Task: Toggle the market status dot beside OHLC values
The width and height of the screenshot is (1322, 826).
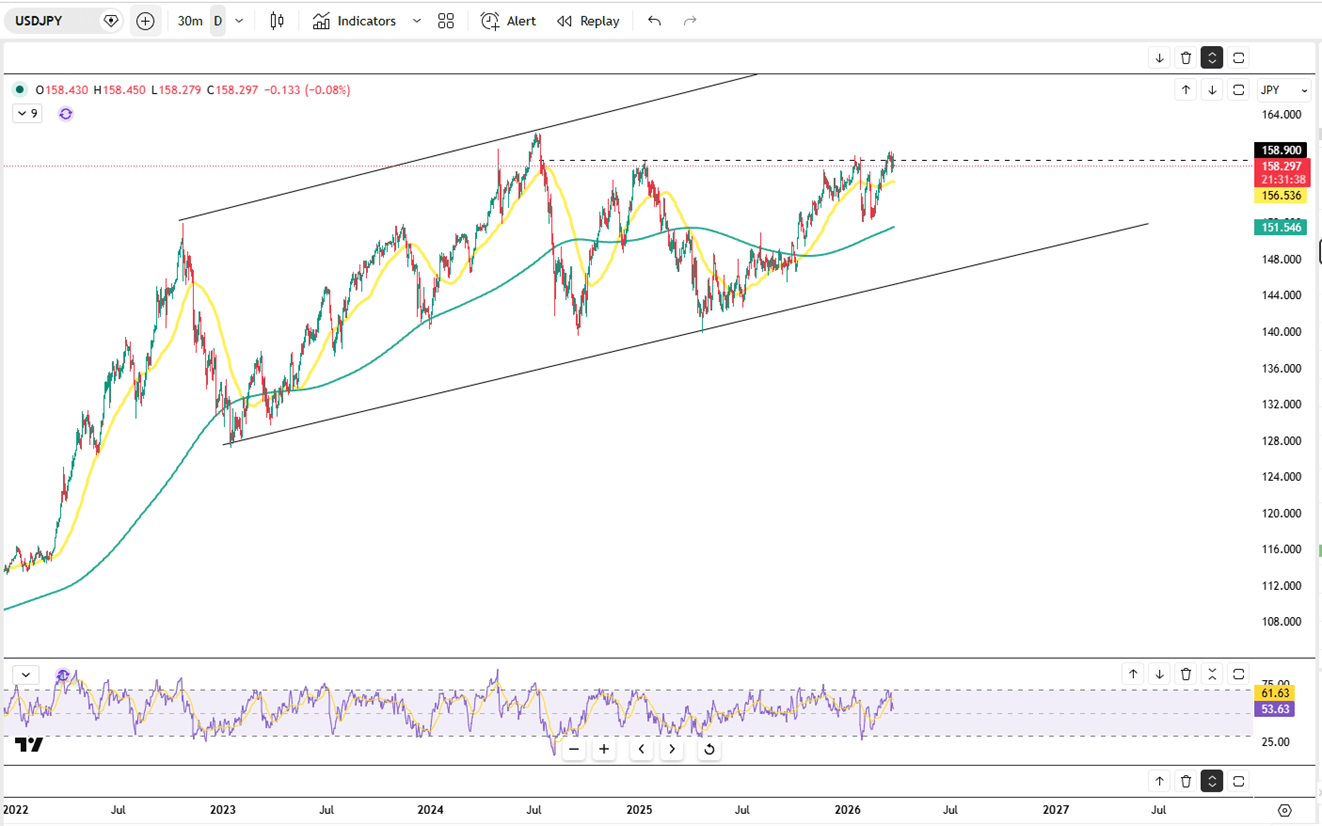Action: (20, 90)
